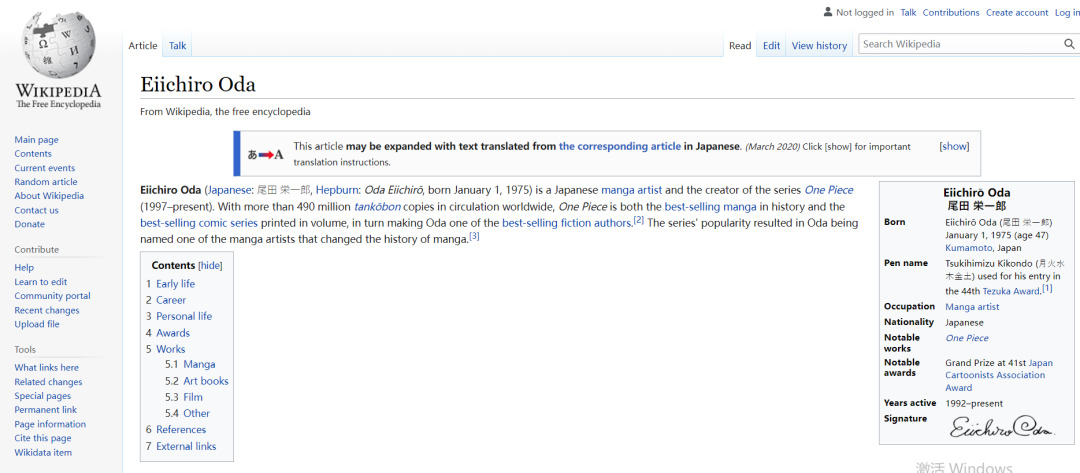The width and height of the screenshot is (1080, 473).
Task: Jump to citation [2]
Action: pos(639,220)
